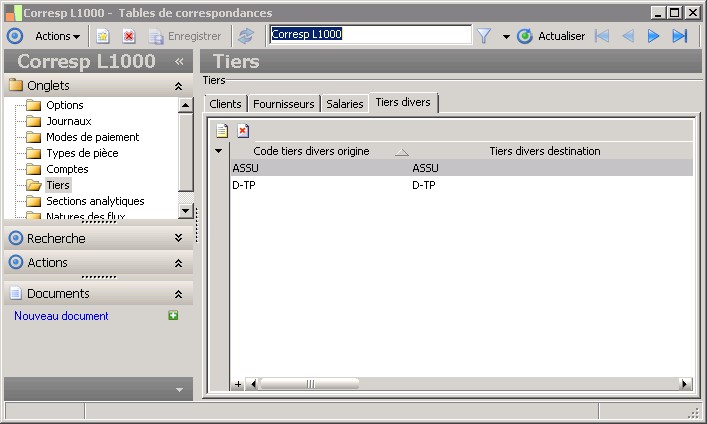Open the grid row selector dropdown

219,151
